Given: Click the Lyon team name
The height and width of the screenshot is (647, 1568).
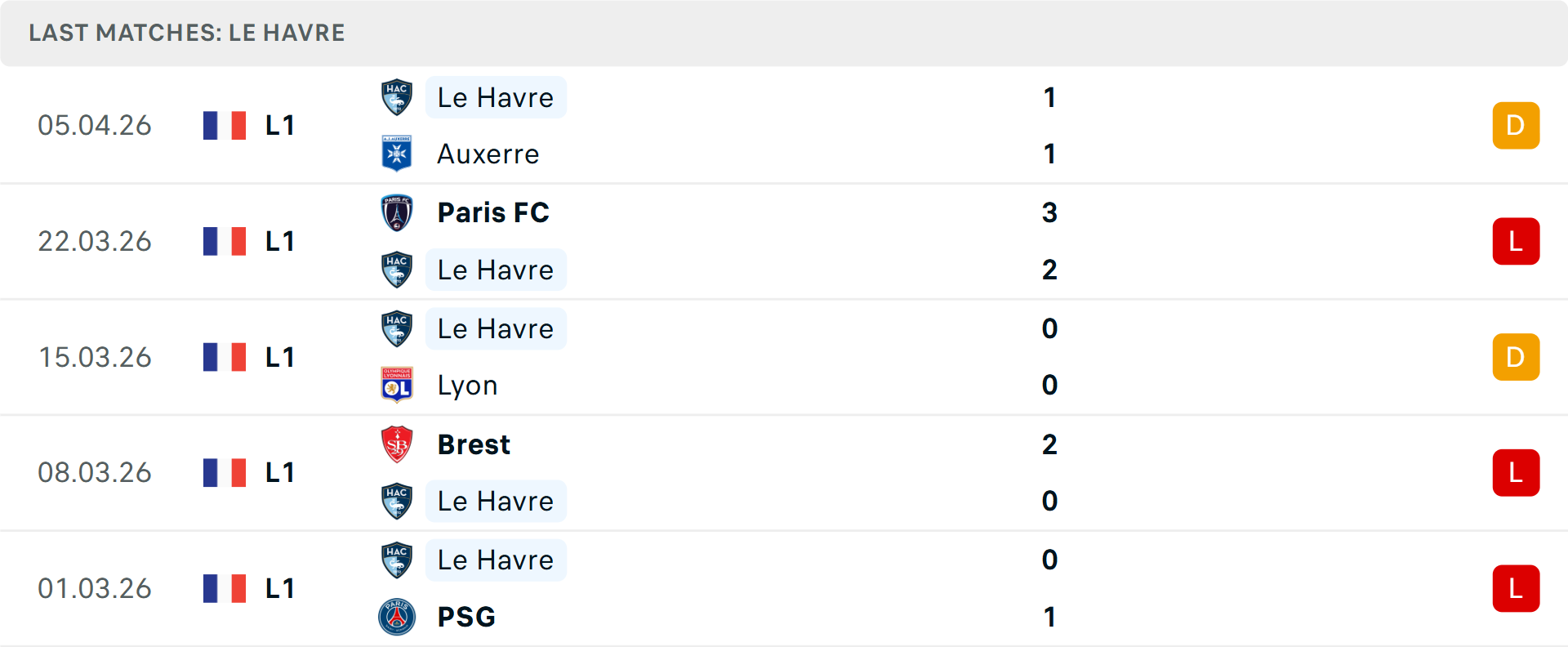Looking at the screenshot, I should [x=466, y=385].
